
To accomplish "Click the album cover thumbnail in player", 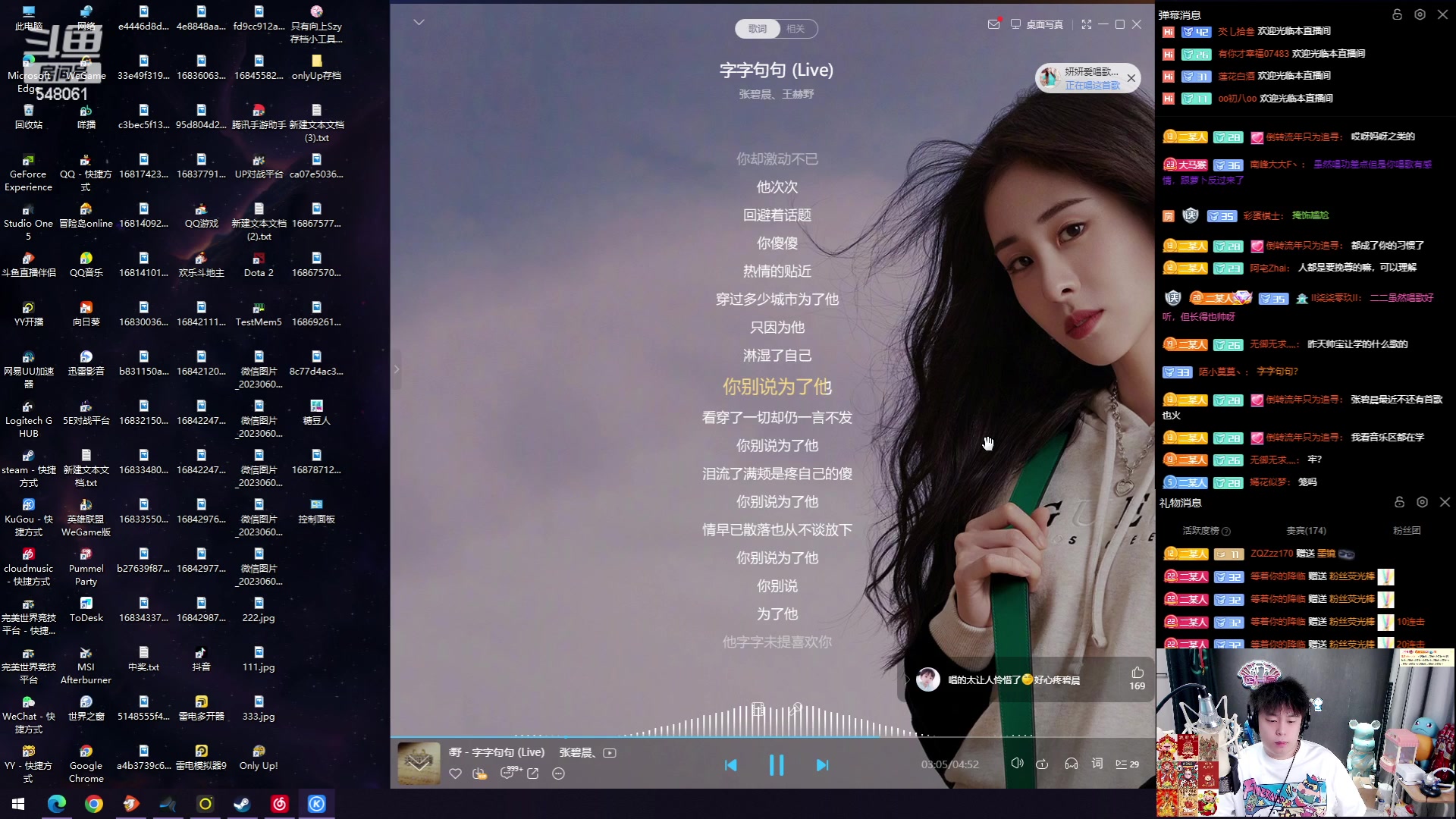I will coord(419,764).
